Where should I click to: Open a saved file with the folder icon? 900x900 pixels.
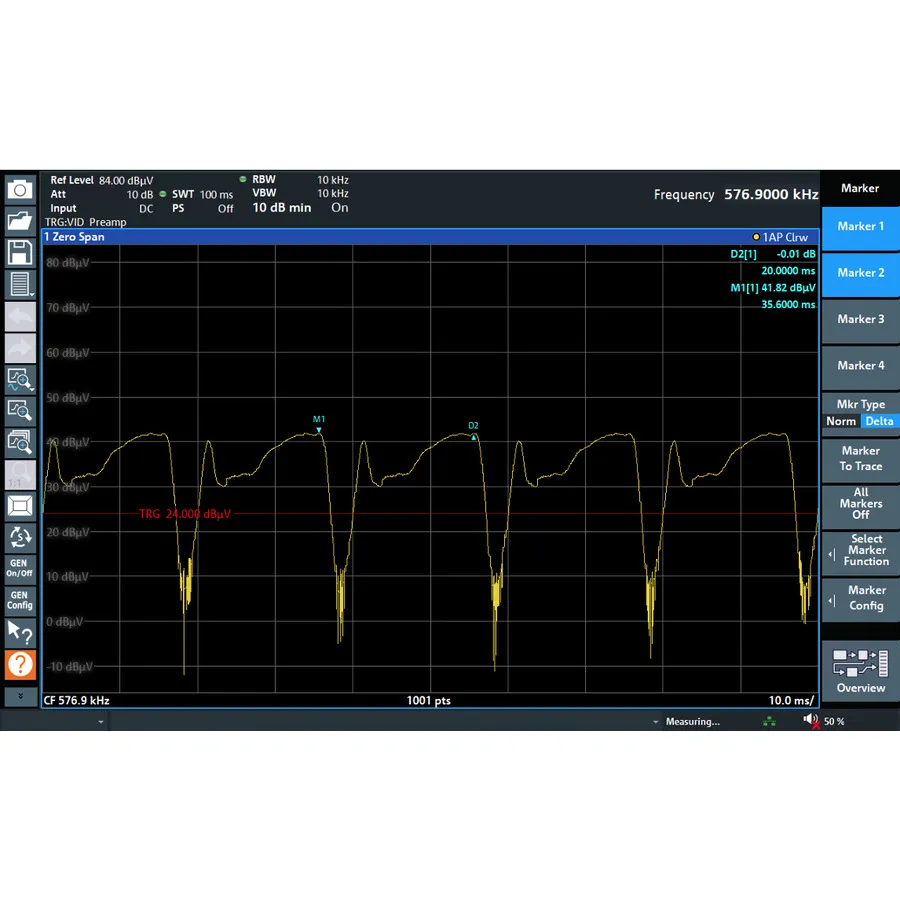pyautogui.click(x=21, y=221)
